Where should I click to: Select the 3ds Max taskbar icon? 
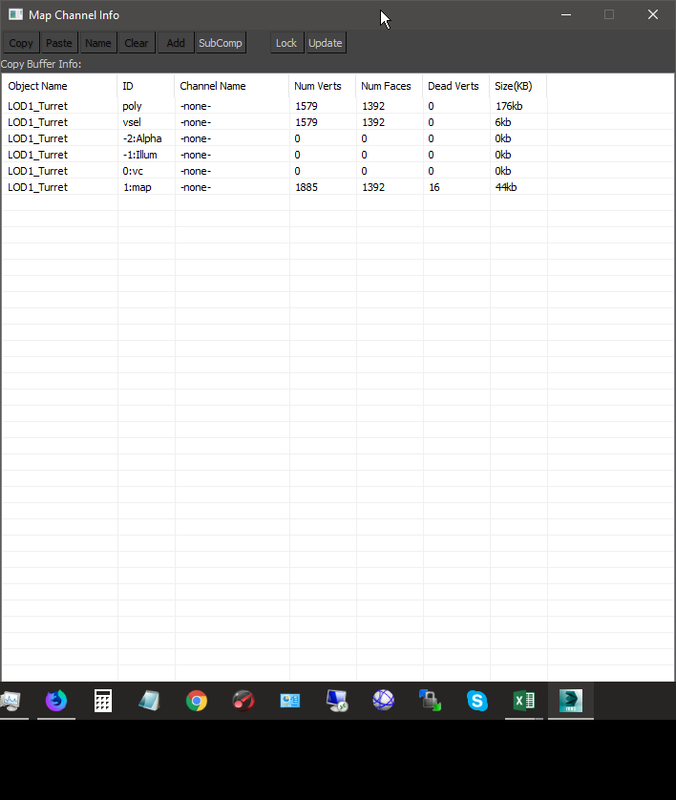click(570, 701)
